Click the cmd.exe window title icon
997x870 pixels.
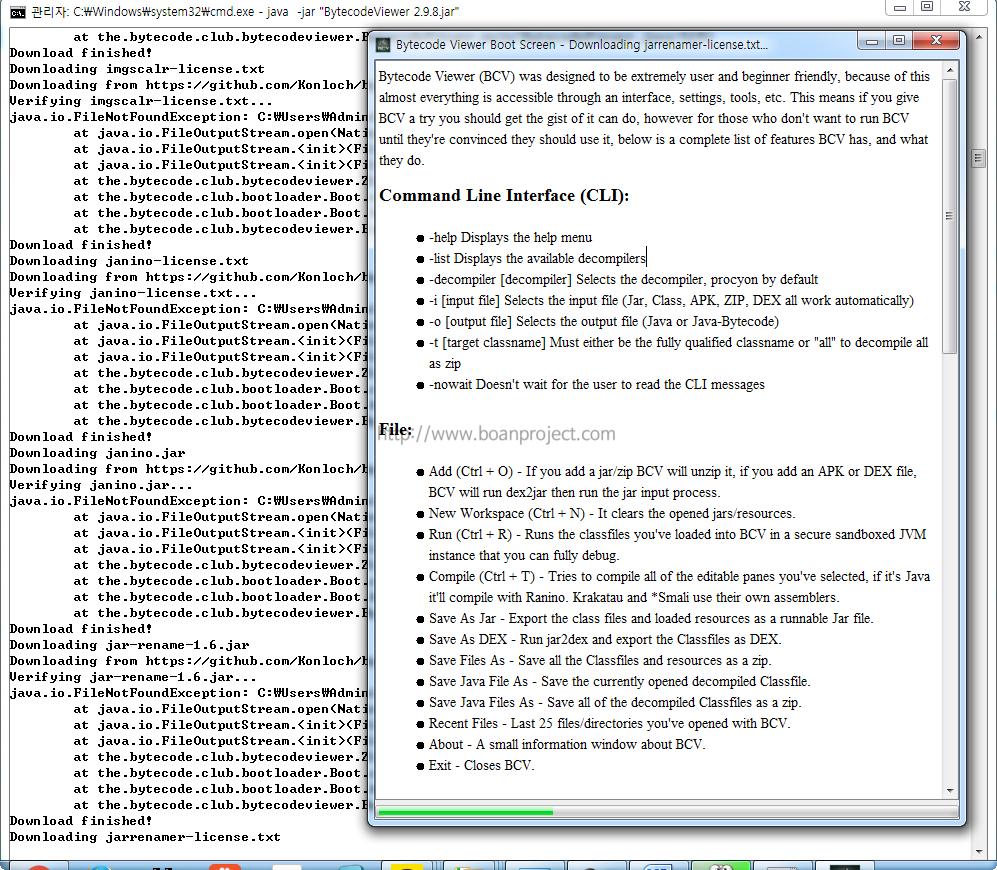pos(18,12)
